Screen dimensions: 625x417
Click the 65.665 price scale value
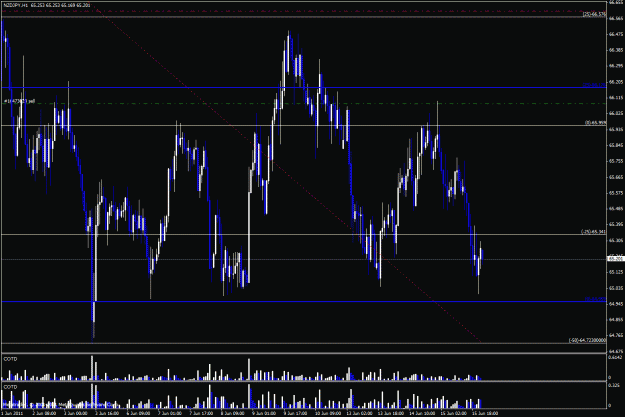tap(615, 177)
